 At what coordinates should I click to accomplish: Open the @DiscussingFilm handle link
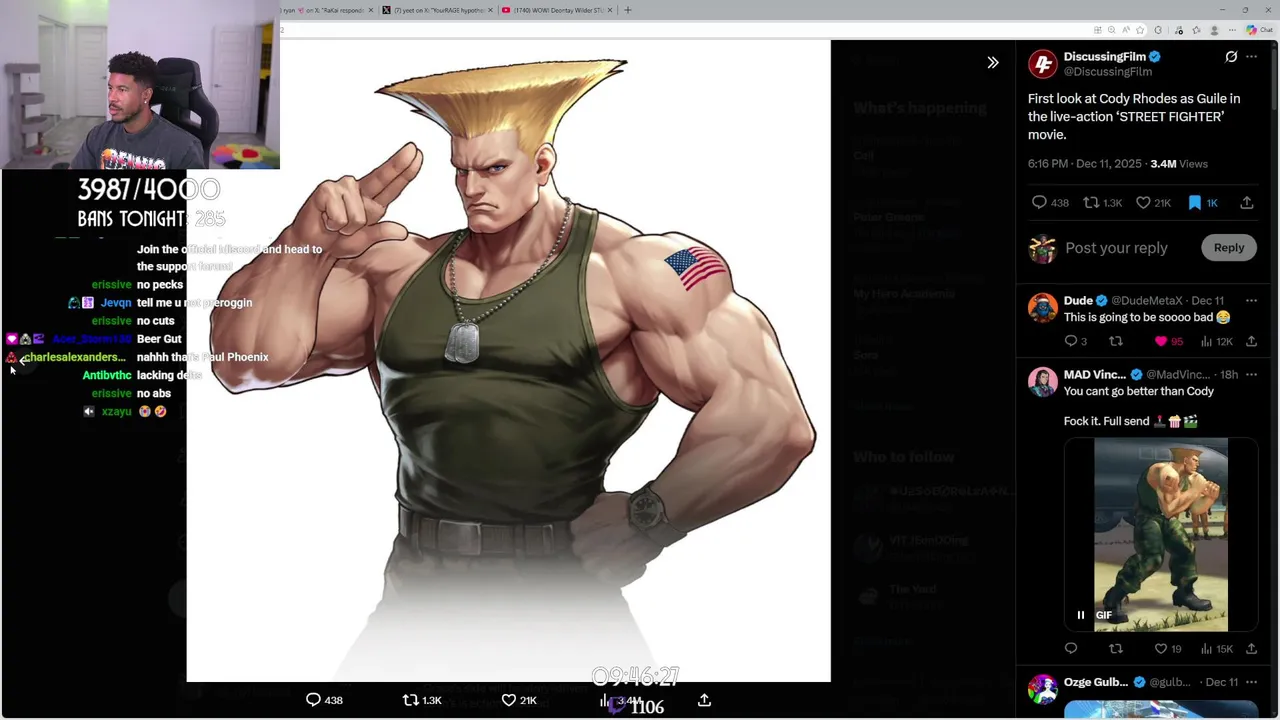1108,72
